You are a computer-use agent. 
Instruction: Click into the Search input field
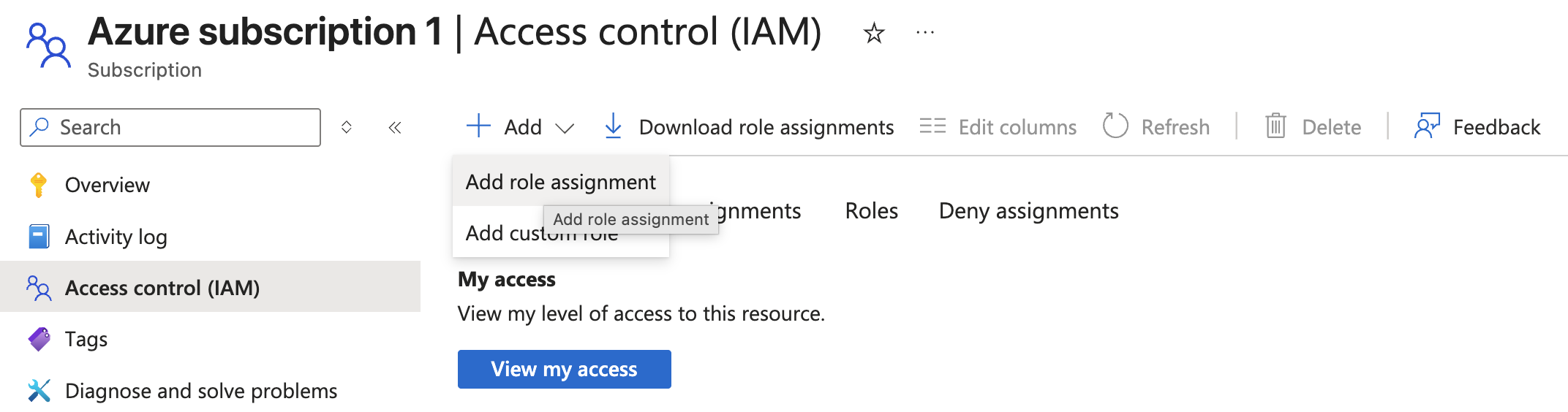170,127
